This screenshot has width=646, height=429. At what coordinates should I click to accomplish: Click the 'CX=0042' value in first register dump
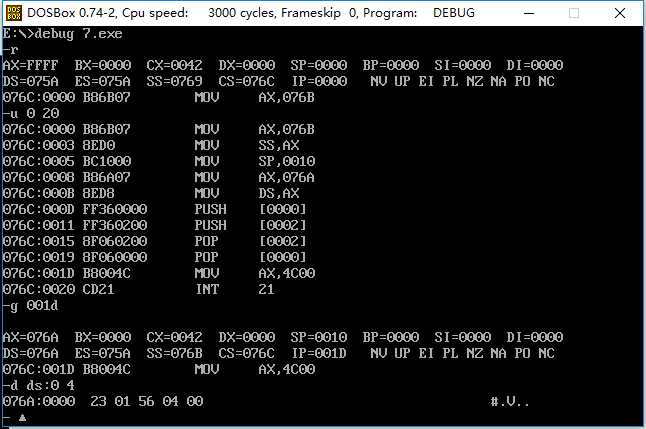(x=174, y=65)
